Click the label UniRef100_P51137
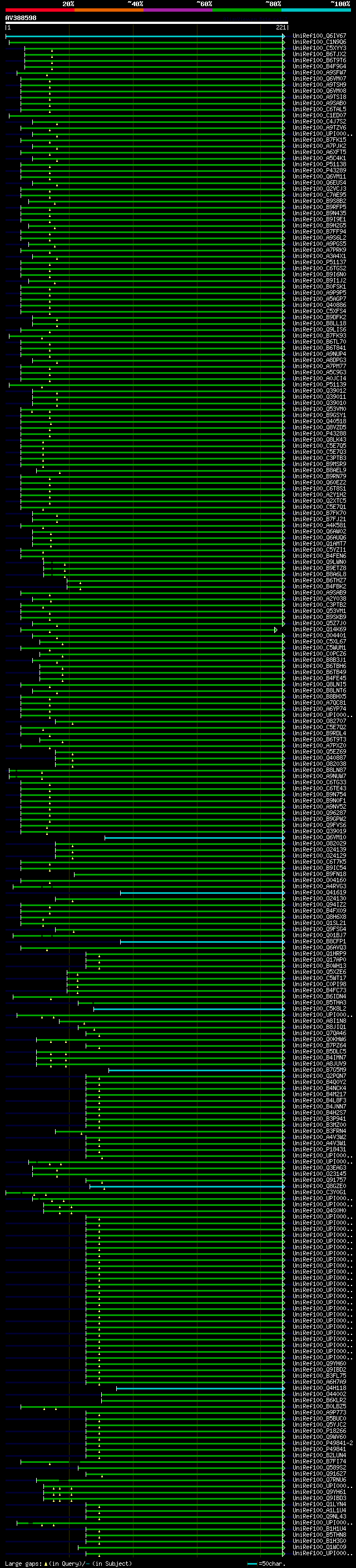 coord(319,263)
